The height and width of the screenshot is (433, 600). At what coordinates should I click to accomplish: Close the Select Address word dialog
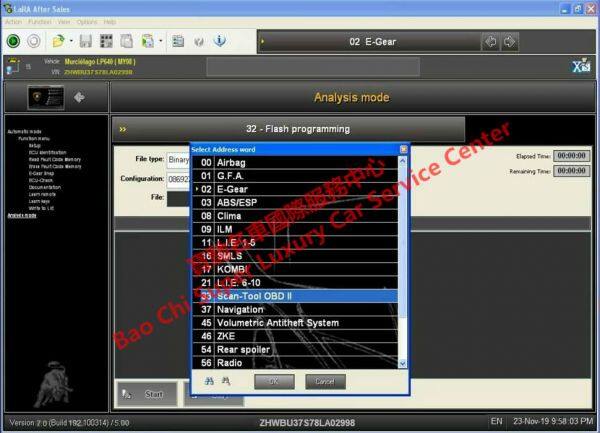pyautogui.click(x=404, y=149)
